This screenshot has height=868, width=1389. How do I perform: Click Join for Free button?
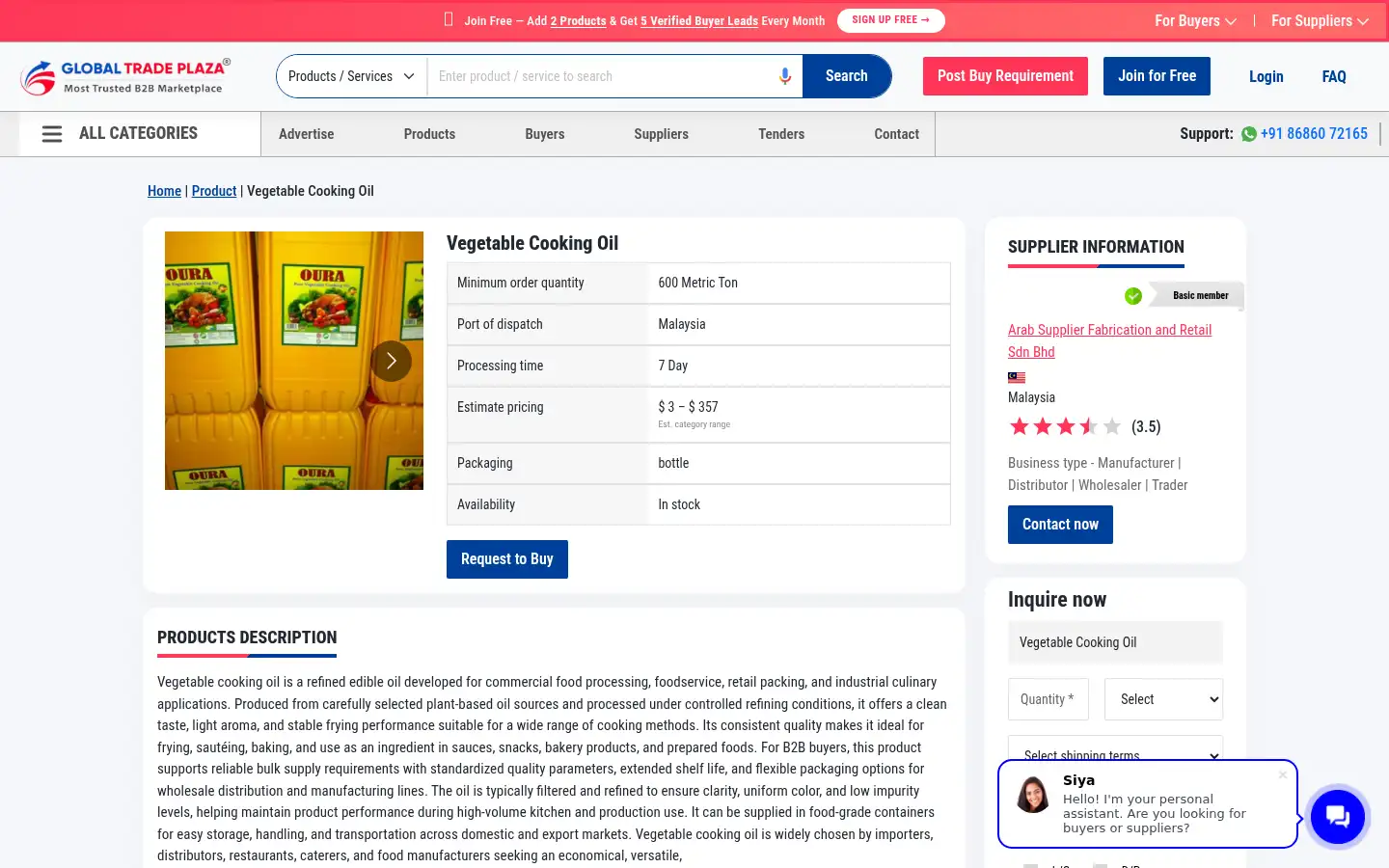[1157, 76]
